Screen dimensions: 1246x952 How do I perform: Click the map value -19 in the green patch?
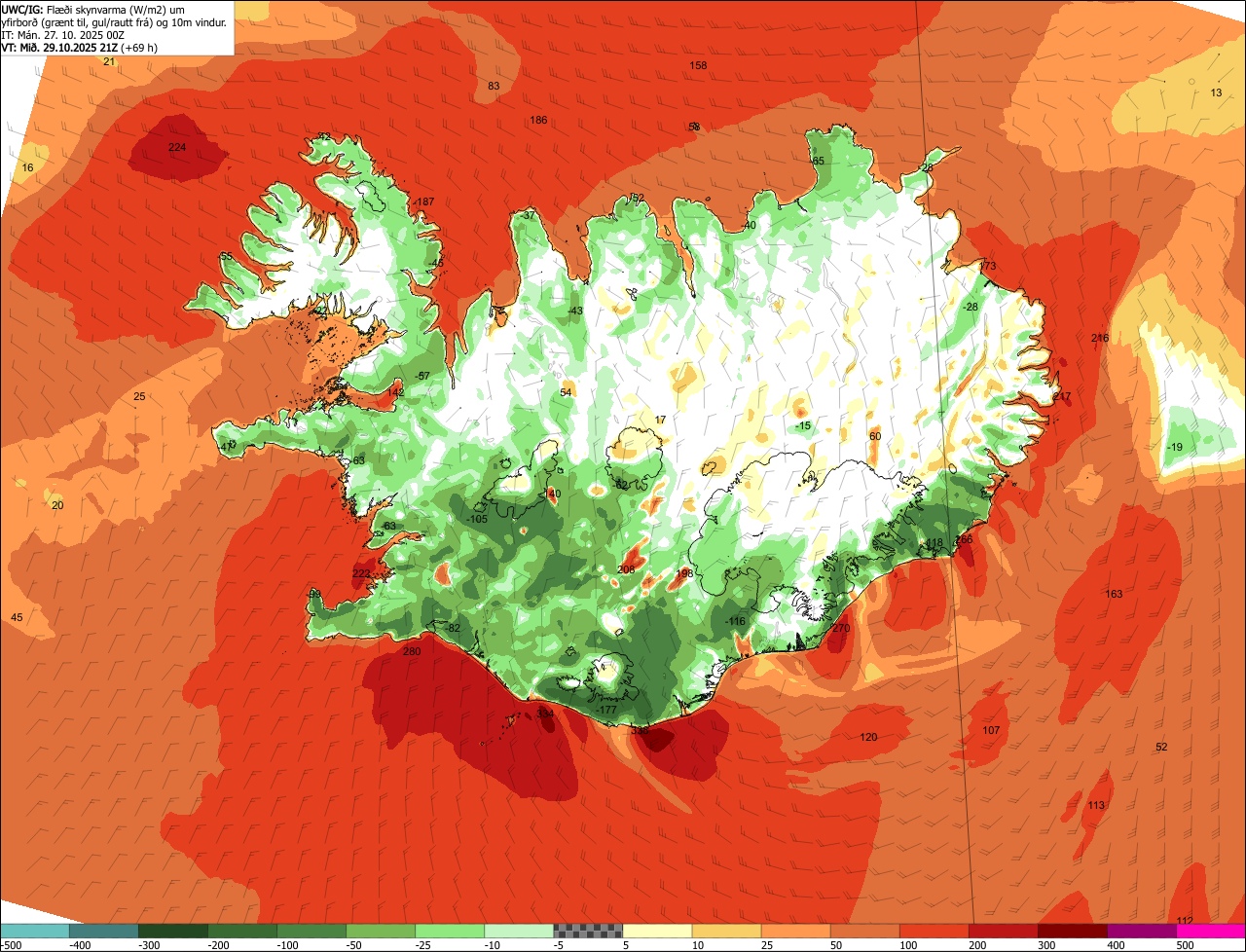(x=1175, y=447)
